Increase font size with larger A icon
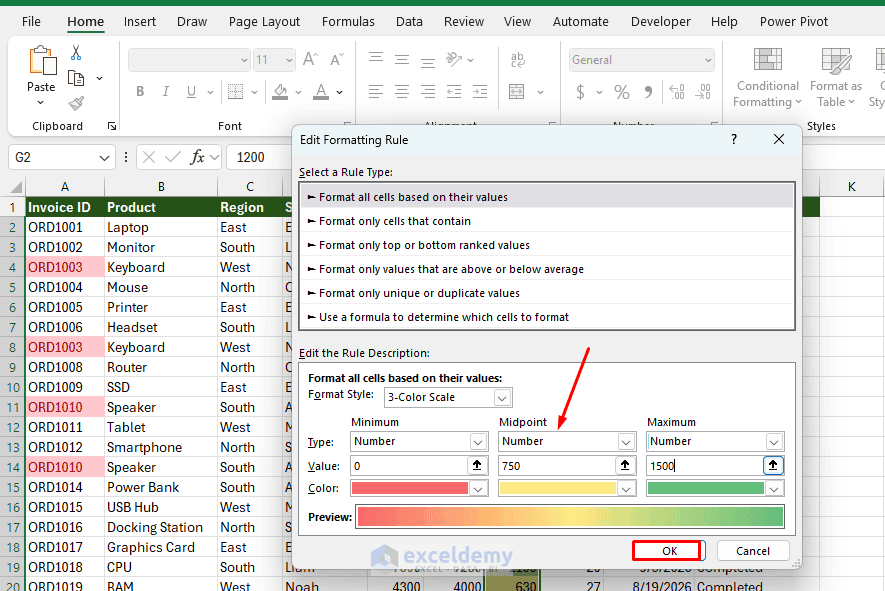 (310, 59)
